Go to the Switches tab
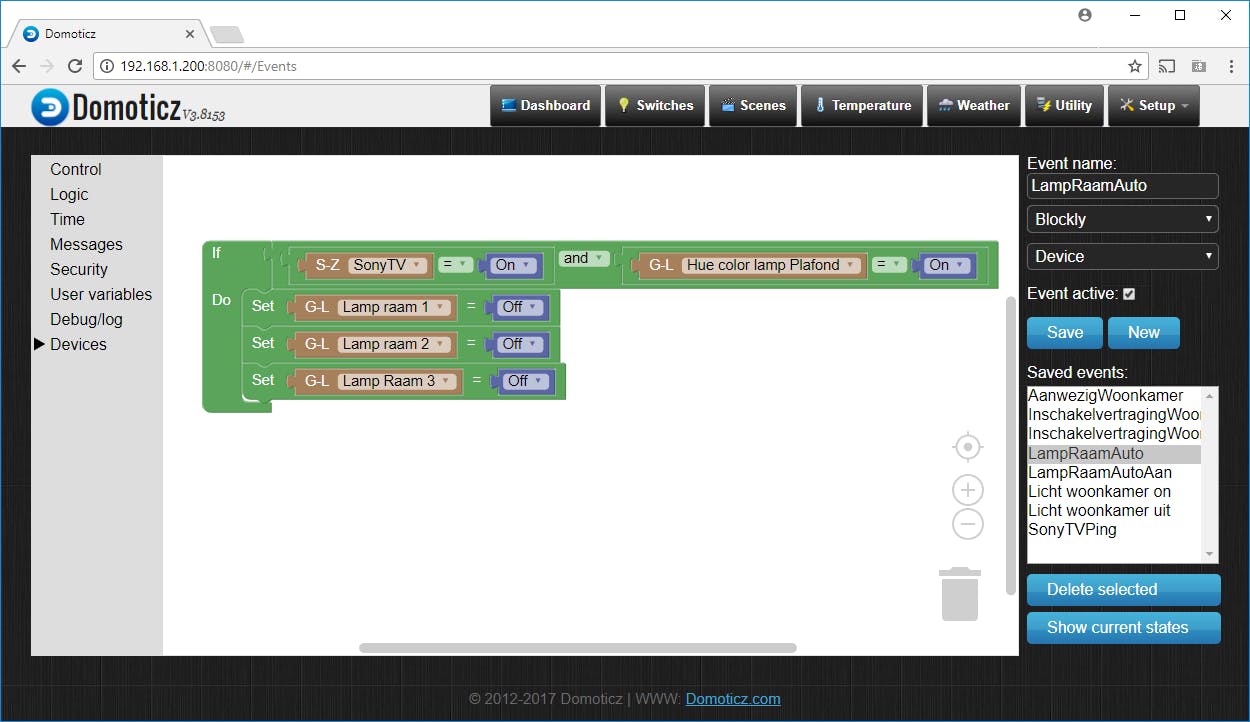This screenshot has height=722, width=1250. pos(655,105)
